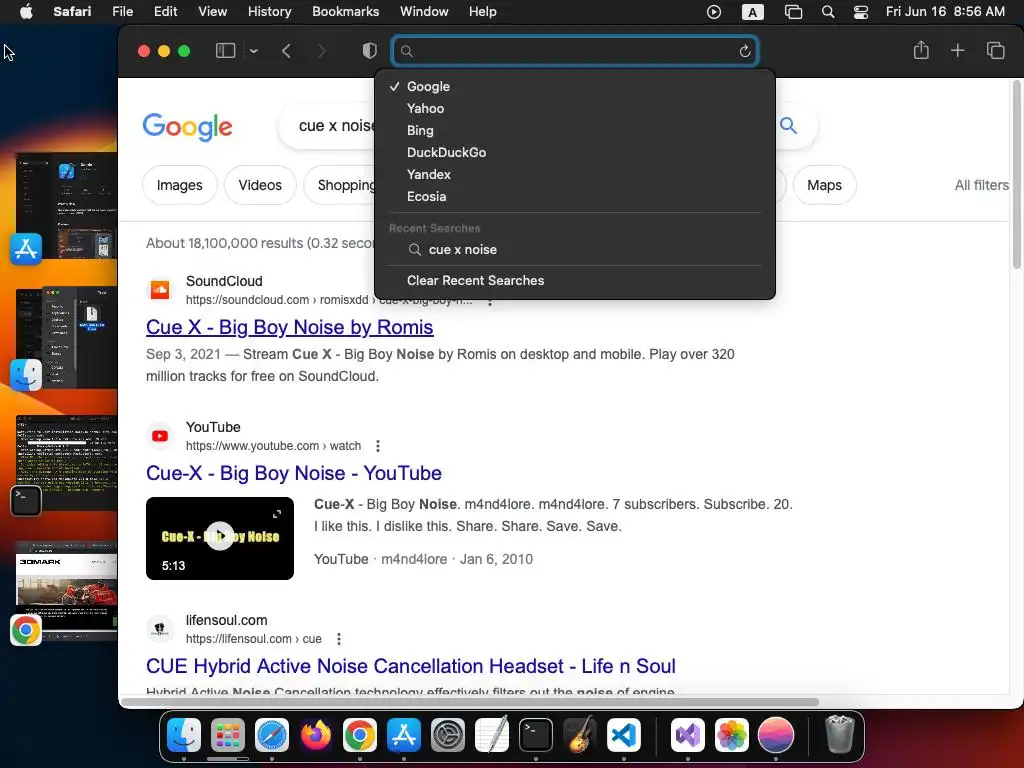This screenshot has width=1024, height=768.
Task: Switch to Chrome 3DMark Stage Manager window
Action: pyautogui.click(x=66, y=591)
